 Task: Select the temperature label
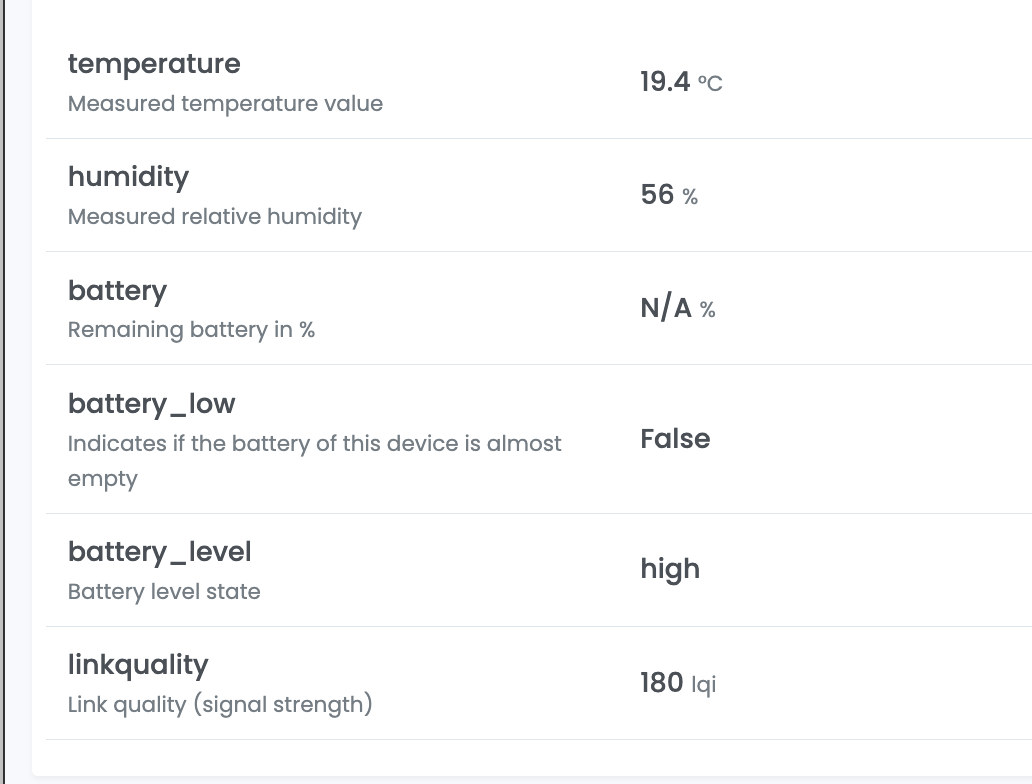154,65
